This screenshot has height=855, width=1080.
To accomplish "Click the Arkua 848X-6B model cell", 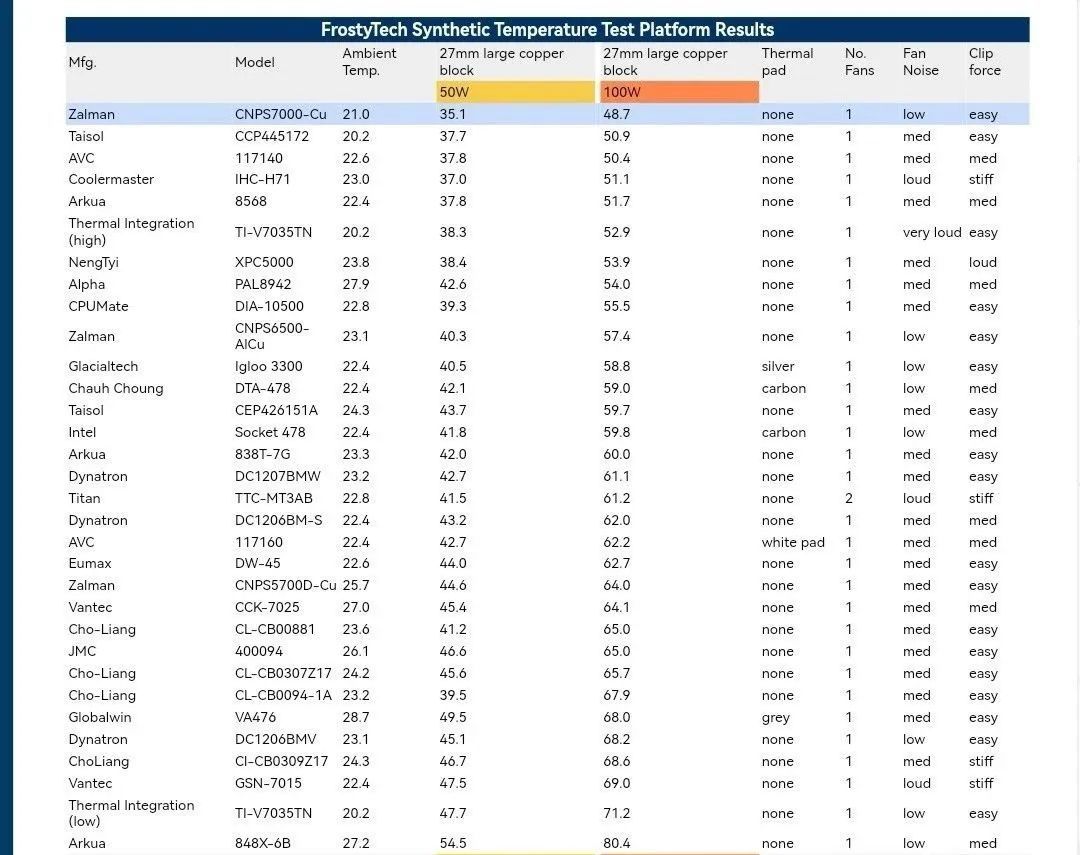I will pos(262,843).
